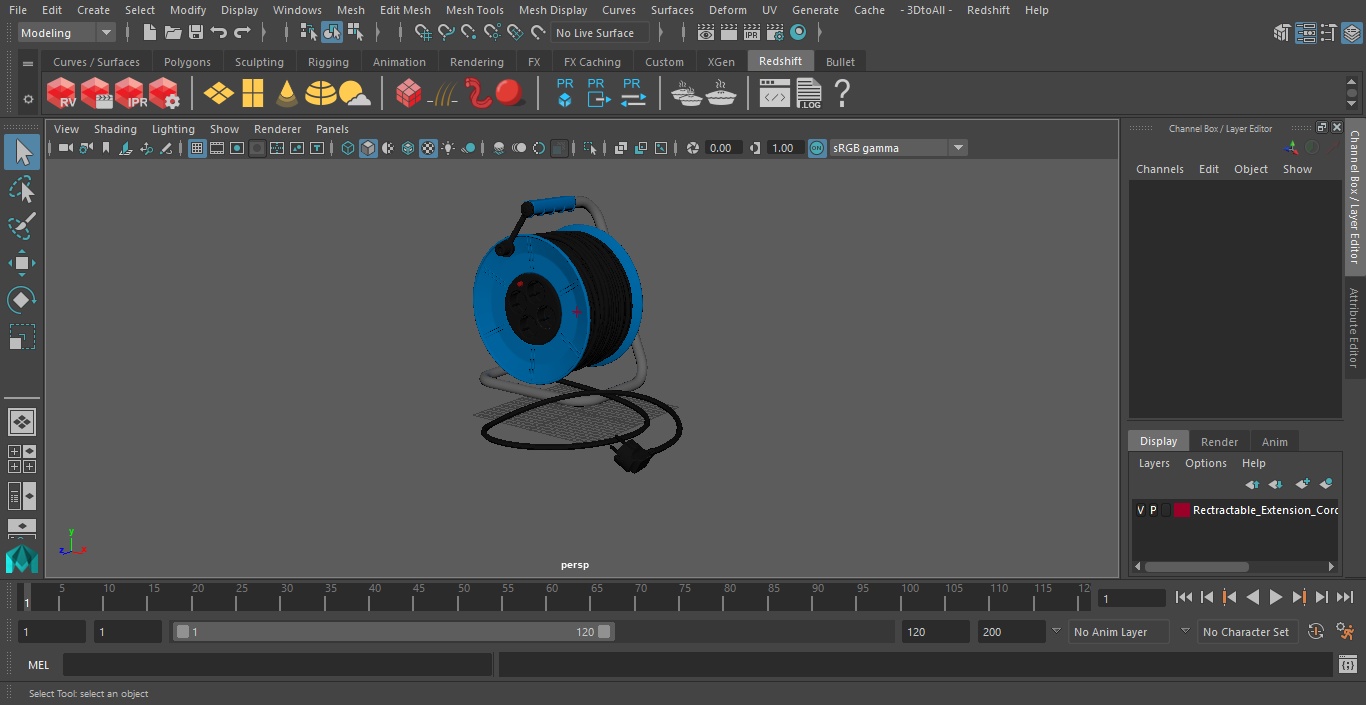Play animation backward
Screen dimensions: 1366x705
point(1252,597)
